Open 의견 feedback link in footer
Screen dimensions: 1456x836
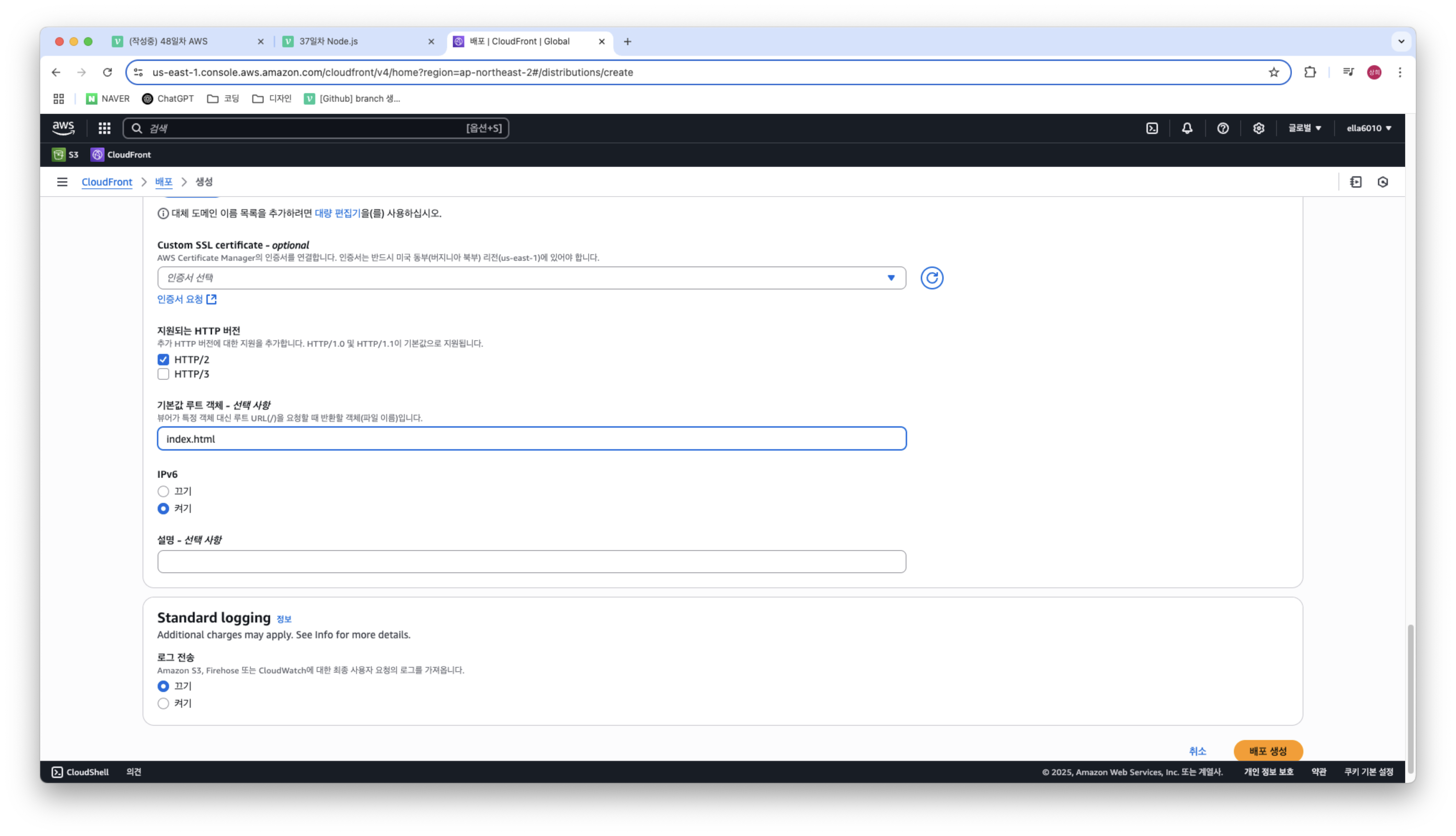point(134,772)
